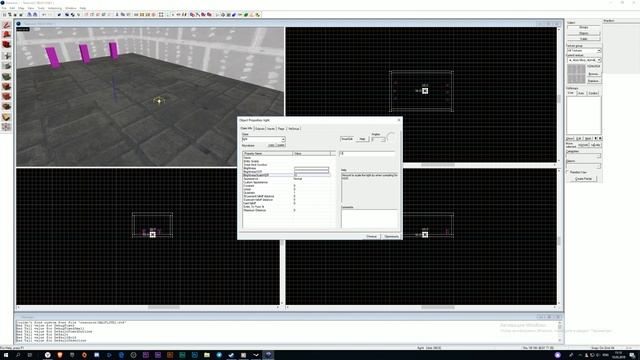Open the Objects dropdown in the prefab panel
Screen dimensions: 640x360
pyautogui.click(x=584, y=166)
